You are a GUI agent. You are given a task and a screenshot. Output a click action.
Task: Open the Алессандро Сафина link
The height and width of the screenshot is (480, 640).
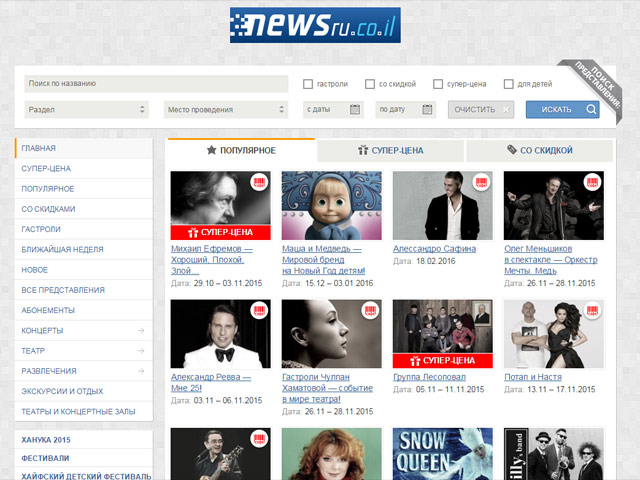434,249
